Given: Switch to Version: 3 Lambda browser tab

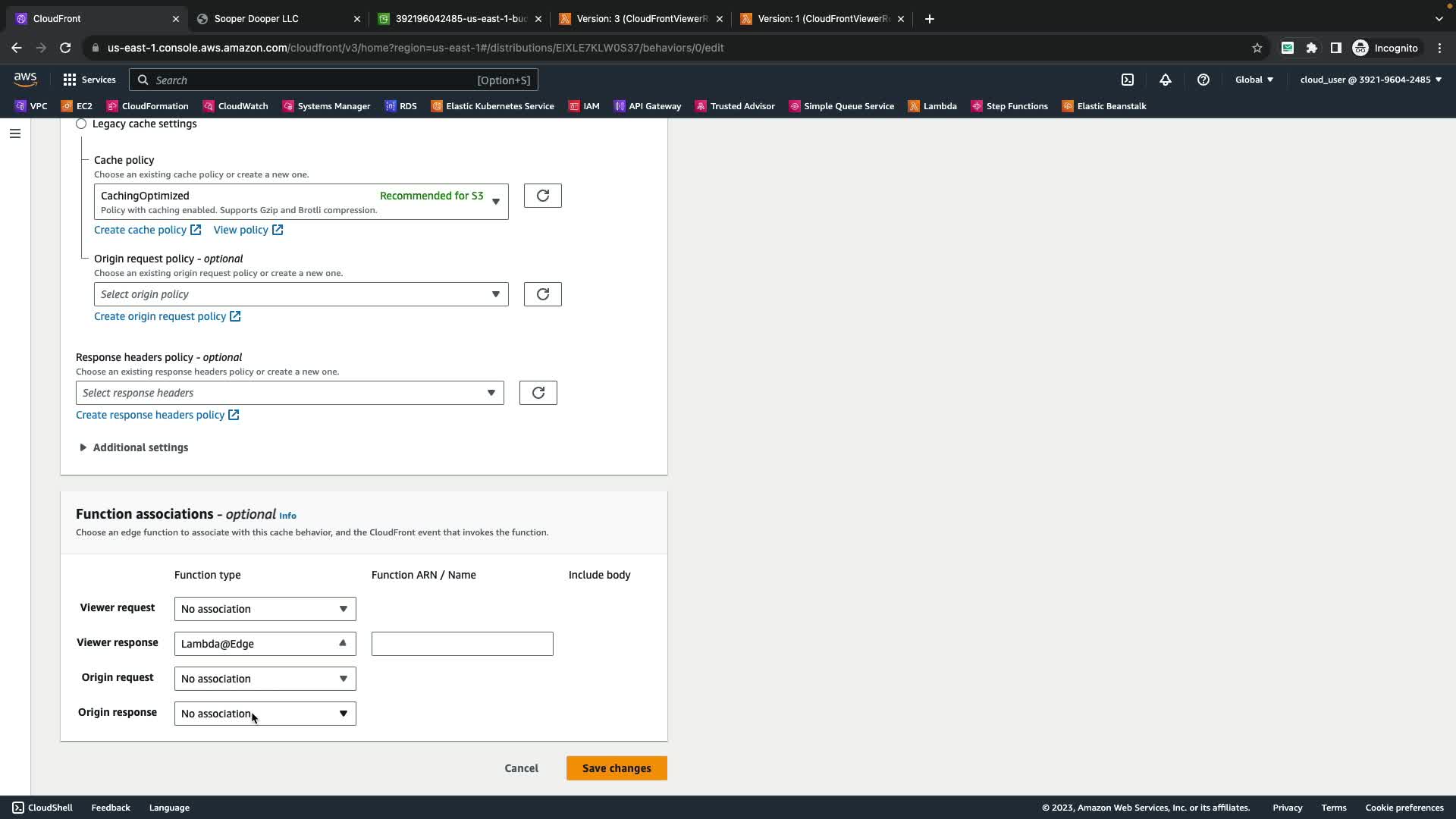Looking at the screenshot, I should 642,19.
